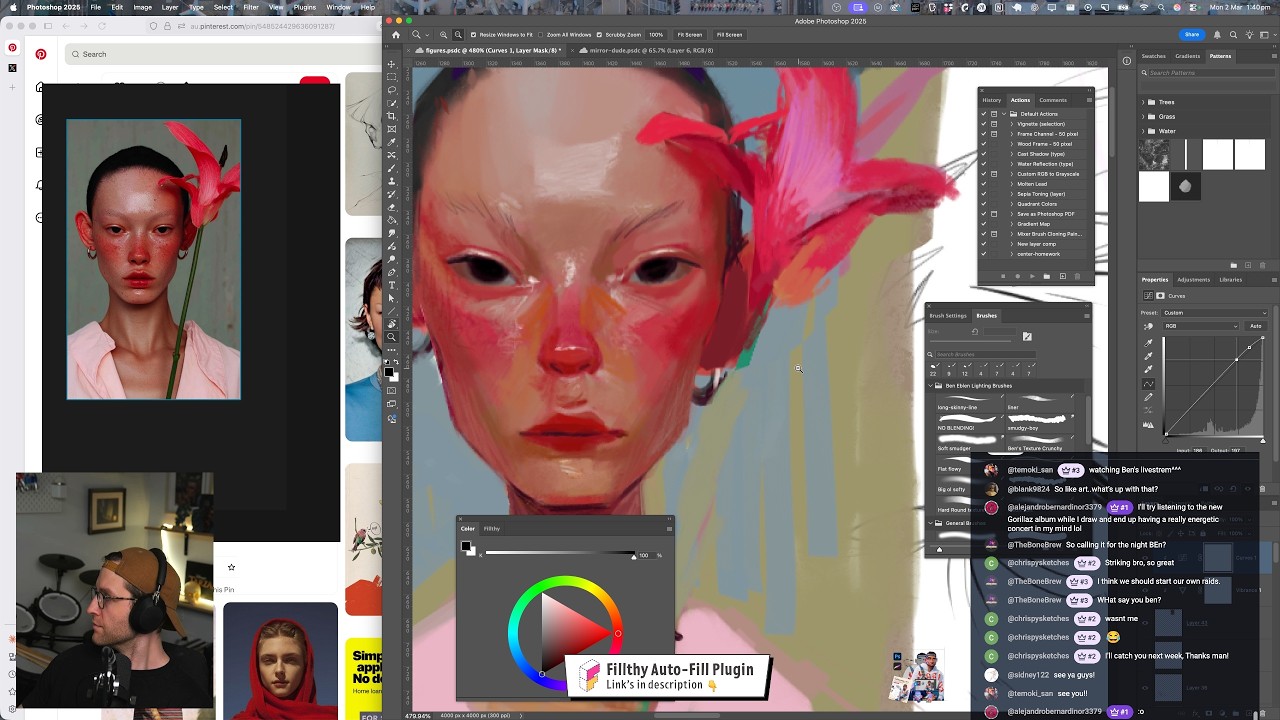The image size is (1280, 720).
Task: Toggle the Sepia Toning action checkmark
Action: click(984, 194)
